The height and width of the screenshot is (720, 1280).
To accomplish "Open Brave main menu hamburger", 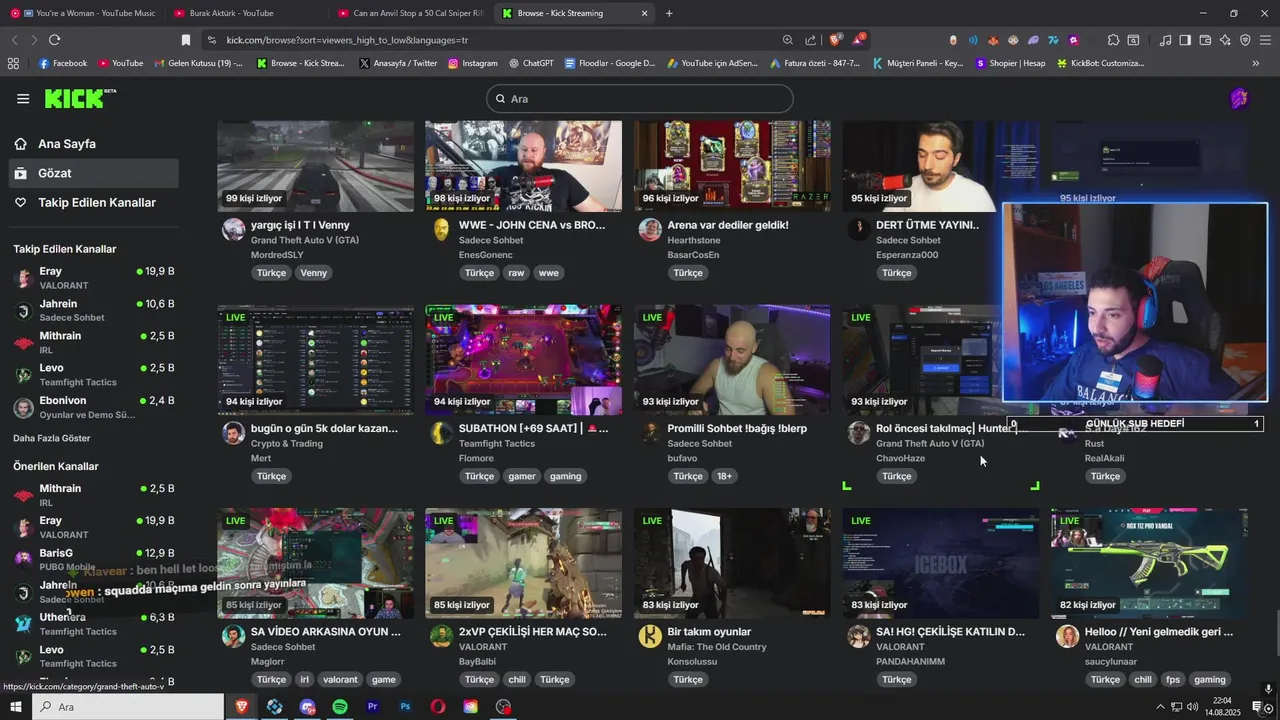I will coord(1265,40).
